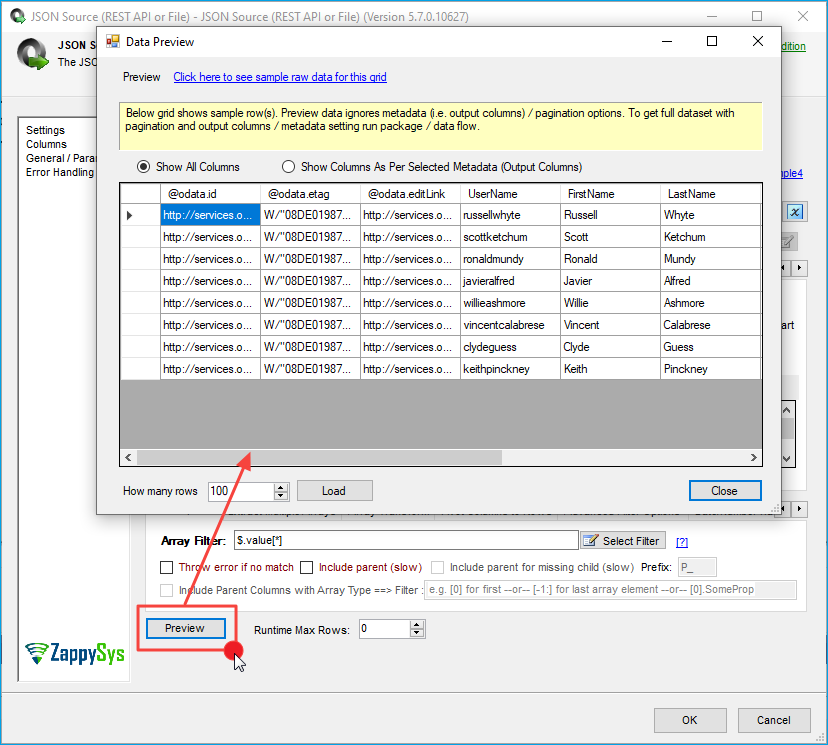Enable Throw error if no match checkbox
828x745 pixels.
(x=168, y=567)
